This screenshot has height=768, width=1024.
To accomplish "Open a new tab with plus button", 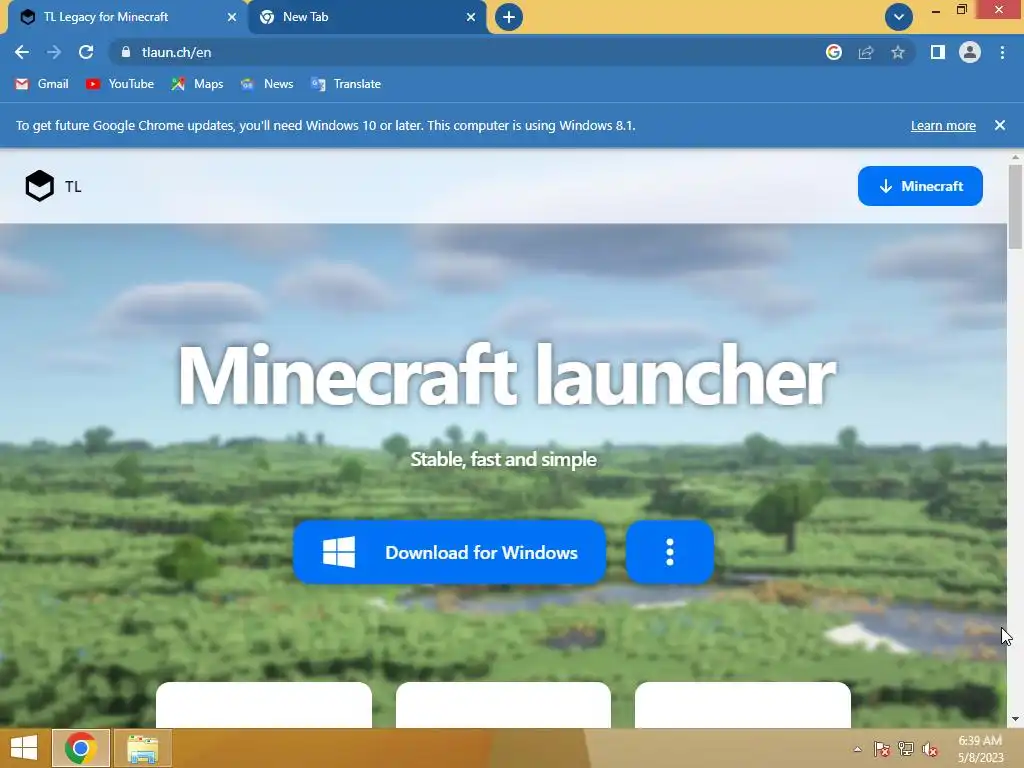I will point(509,17).
